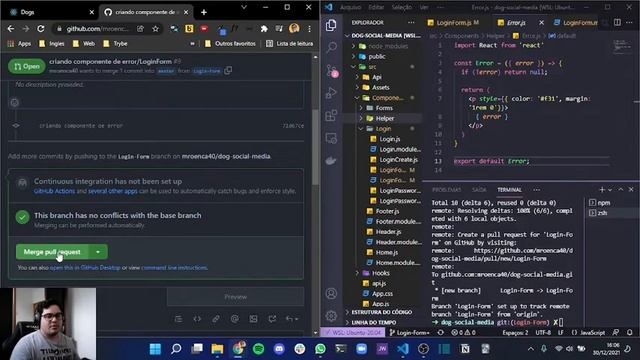
Task: Bookmark this page with the star icon
Action: click(x=156, y=29)
